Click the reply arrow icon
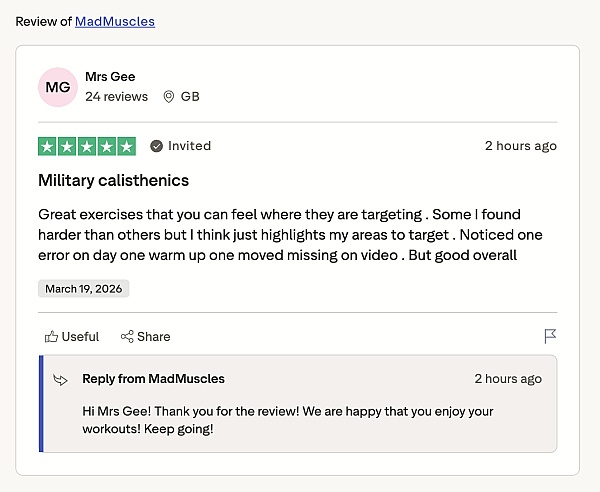Viewport: 600px width, 492px height. click(x=61, y=380)
